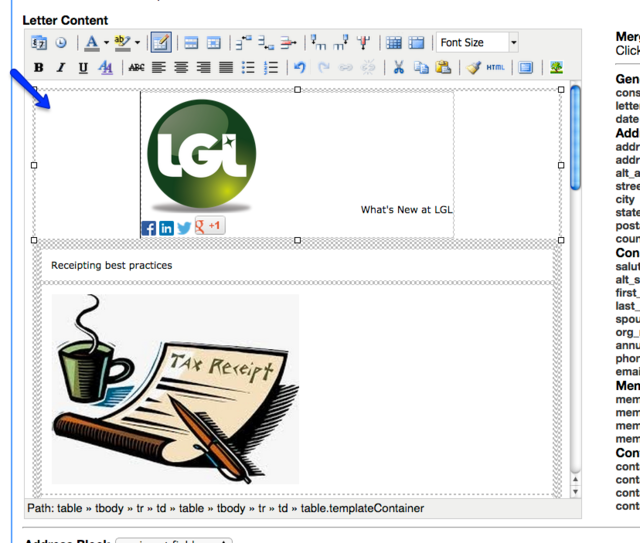
Task: Redo the last undone edit
Action: tap(324, 67)
